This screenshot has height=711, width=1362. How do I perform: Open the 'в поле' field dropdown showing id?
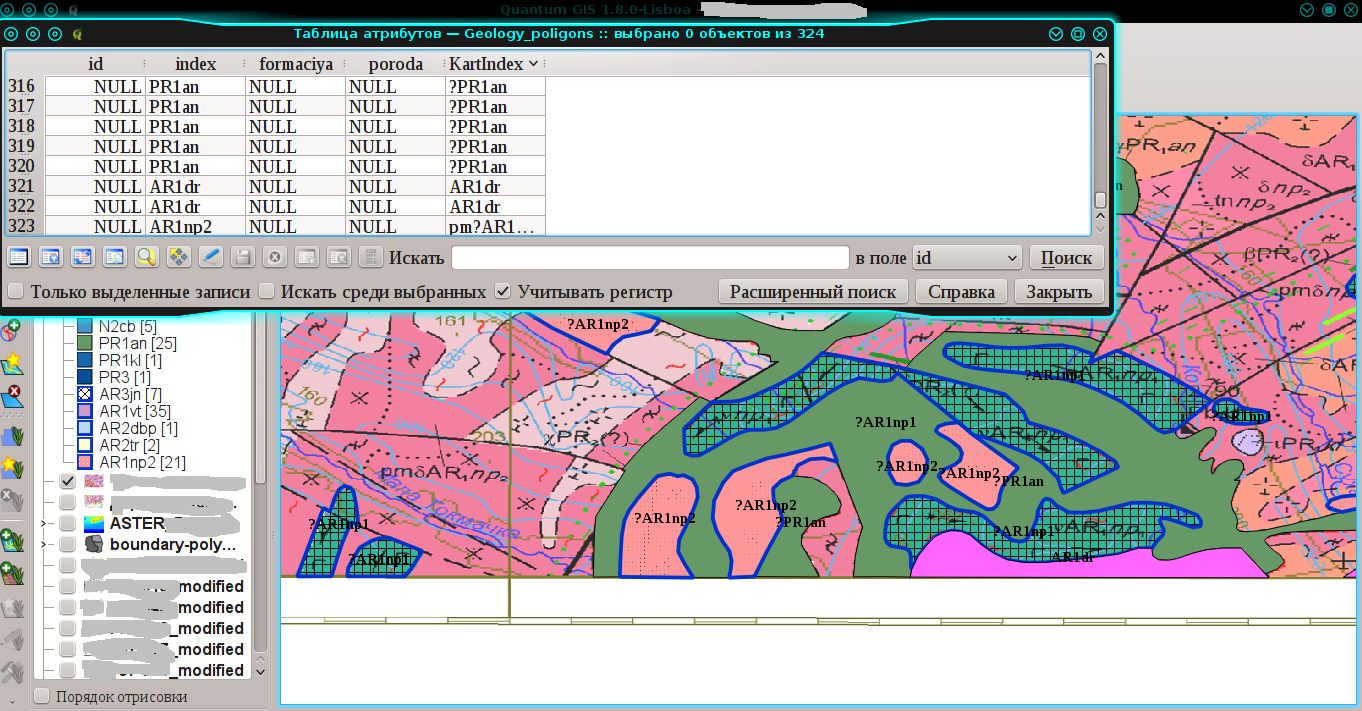coord(966,258)
